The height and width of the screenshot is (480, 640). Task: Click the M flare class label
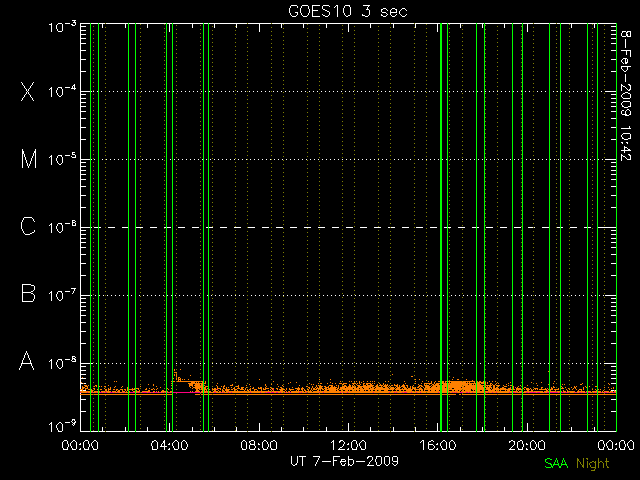29,159
